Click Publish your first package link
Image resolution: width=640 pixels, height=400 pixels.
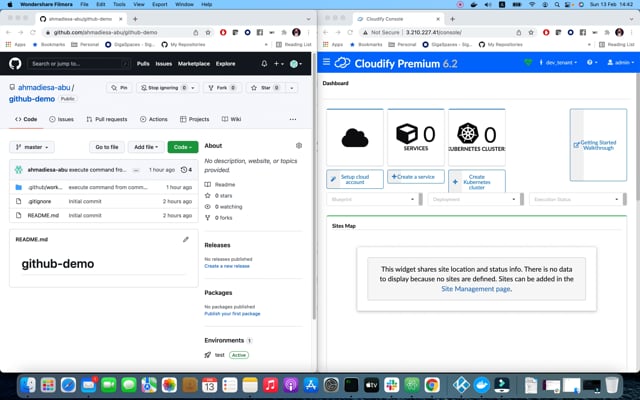pos(232,314)
